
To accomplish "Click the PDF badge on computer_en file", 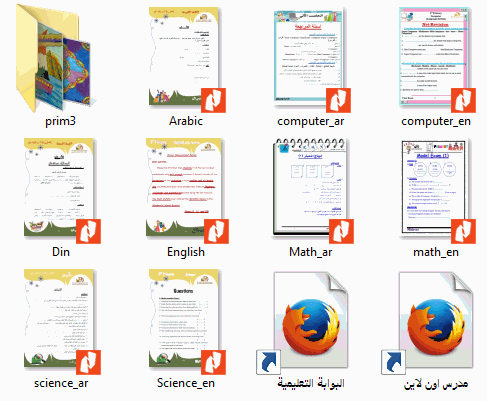I will pos(463,100).
